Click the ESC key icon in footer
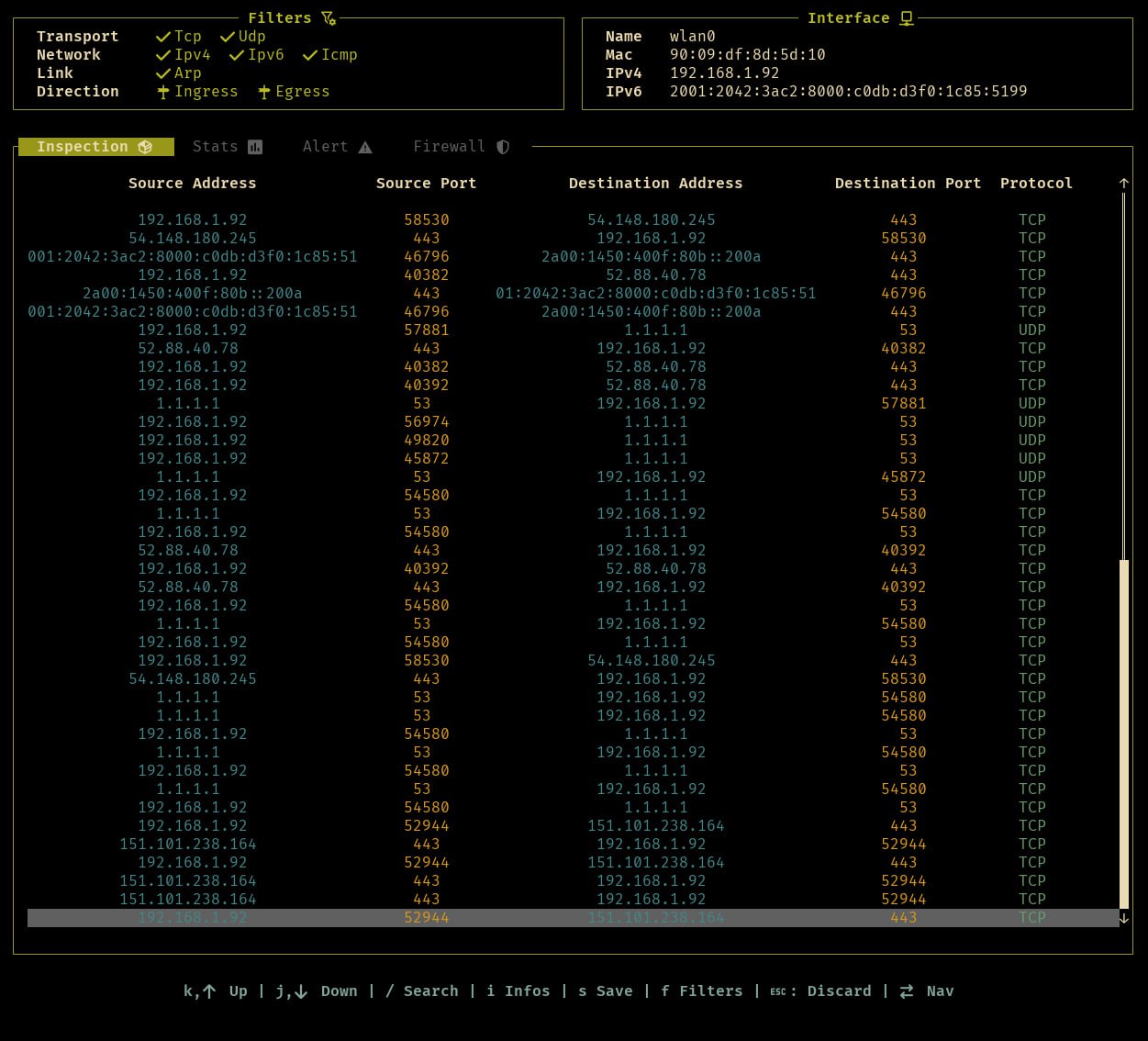This screenshot has height=1041, width=1148. pyautogui.click(x=778, y=991)
